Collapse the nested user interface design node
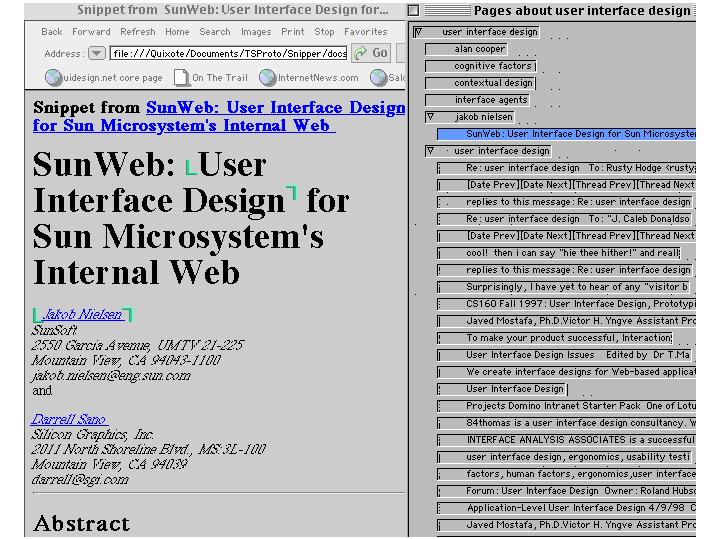This screenshot has width=719, height=539. [430, 151]
